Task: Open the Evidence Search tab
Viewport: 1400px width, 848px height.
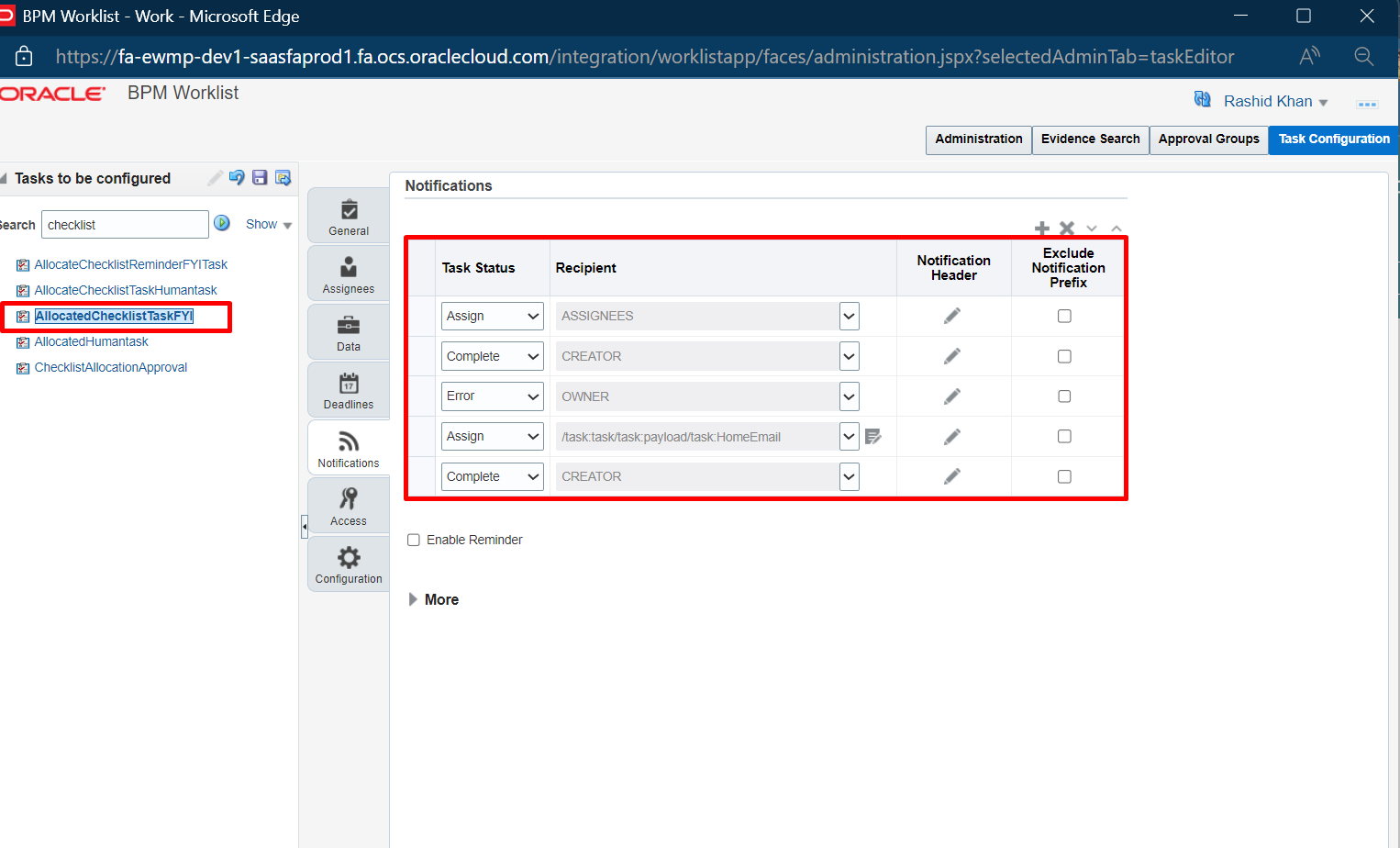Action: [1090, 139]
